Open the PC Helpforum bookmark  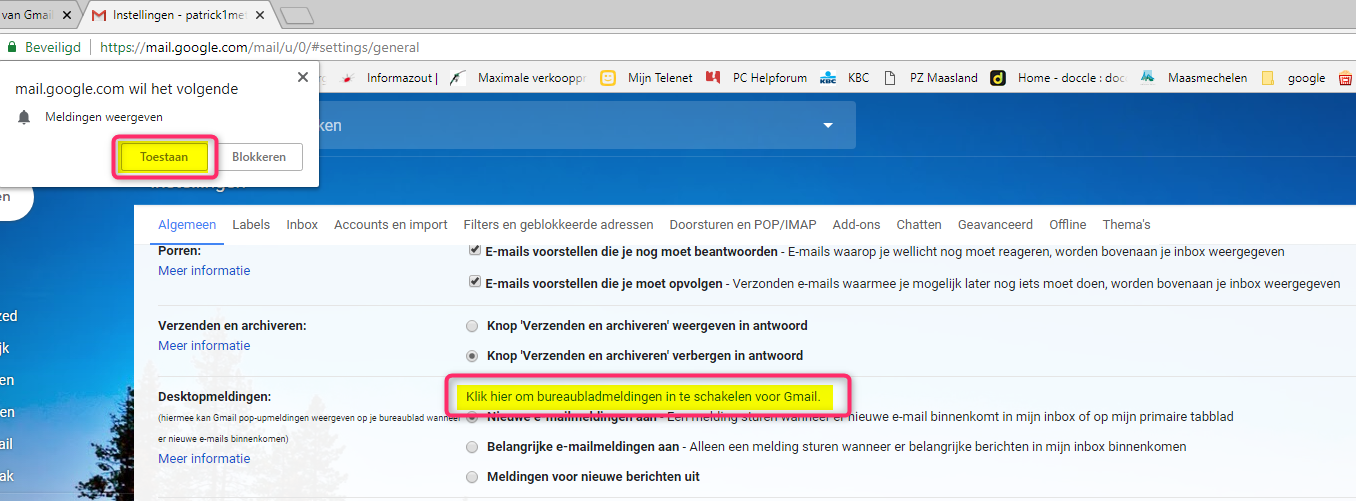pyautogui.click(x=757, y=77)
